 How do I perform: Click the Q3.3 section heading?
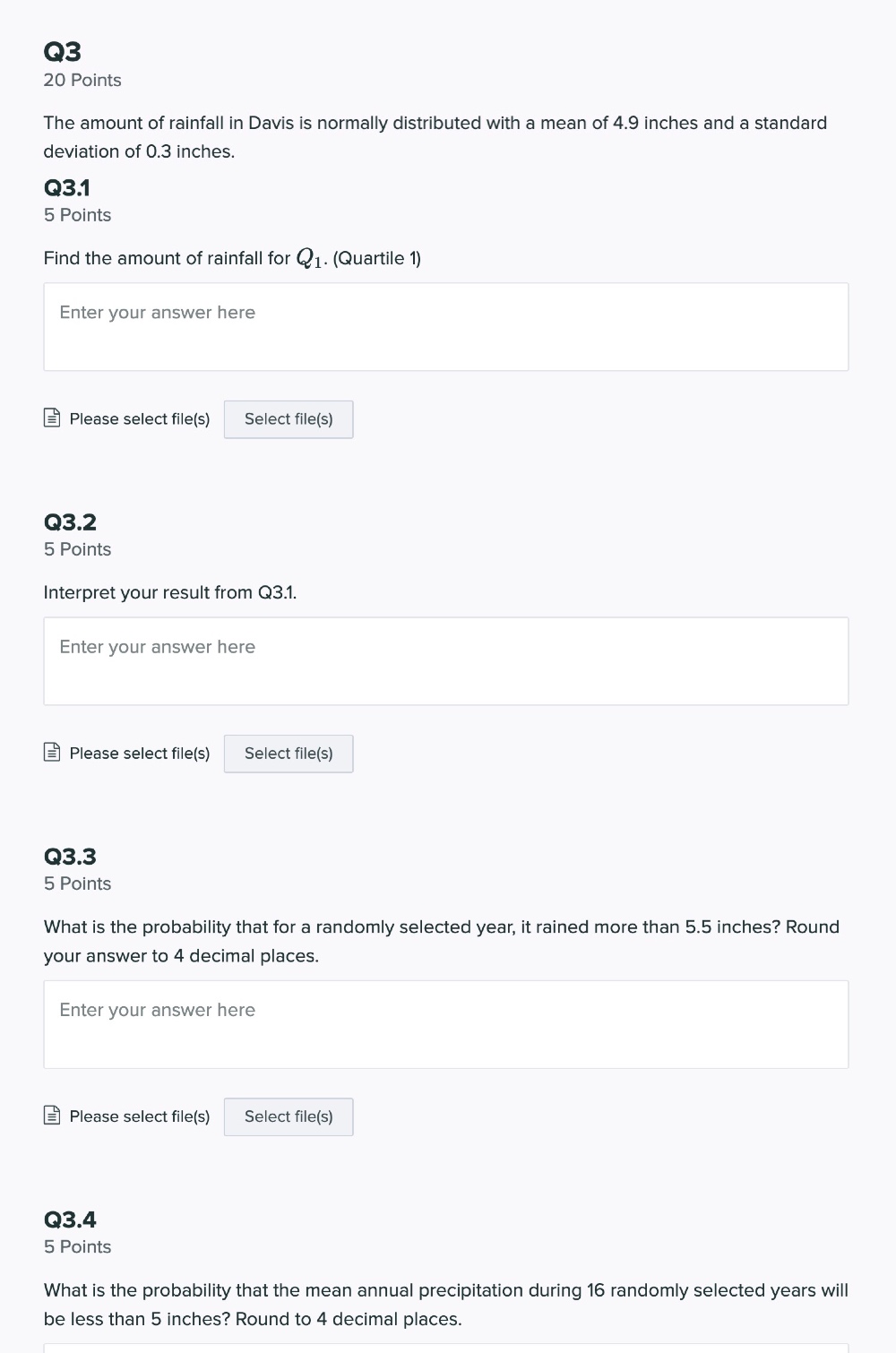(70, 857)
